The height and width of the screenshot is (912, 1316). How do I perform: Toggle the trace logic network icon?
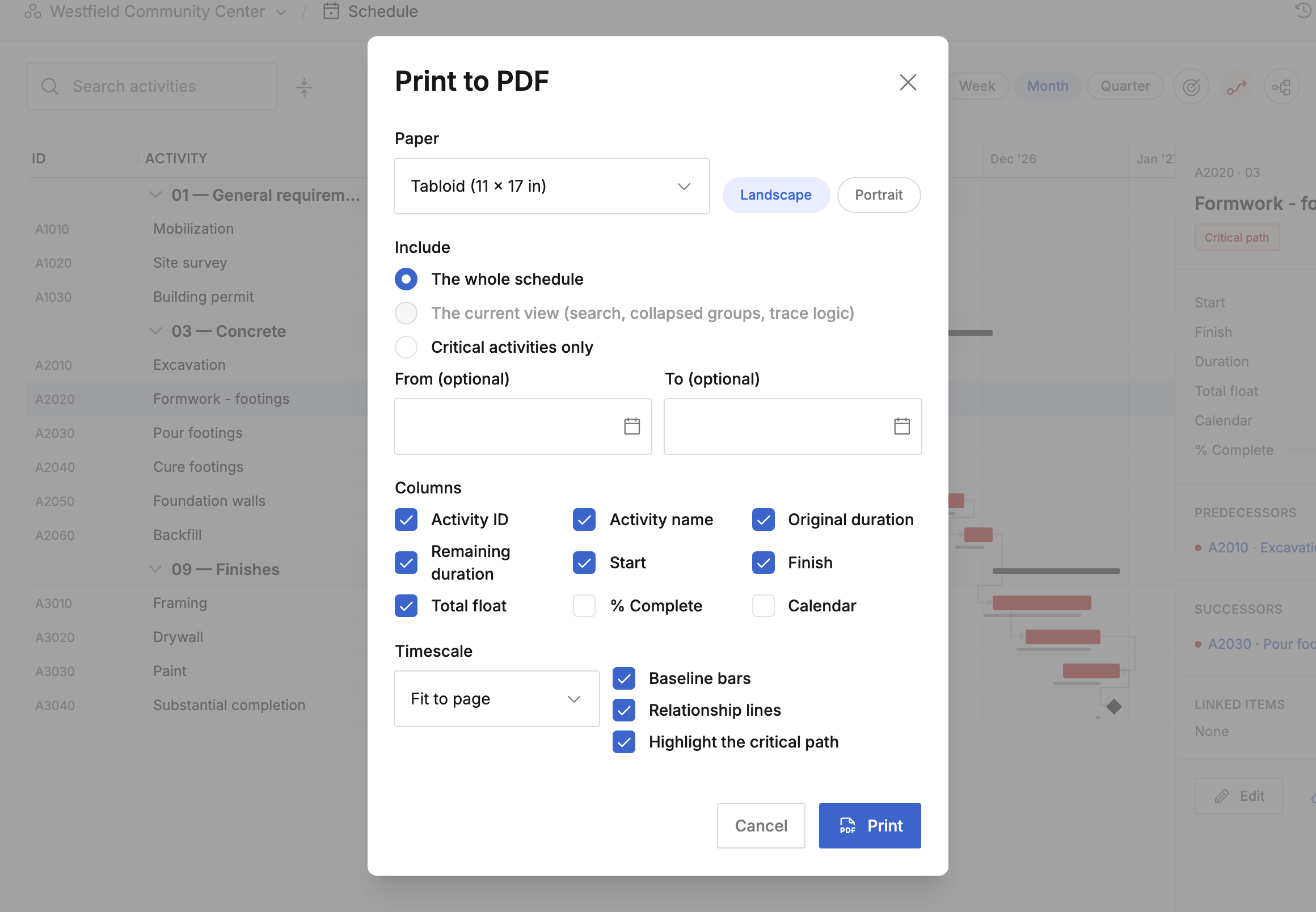coord(1281,87)
